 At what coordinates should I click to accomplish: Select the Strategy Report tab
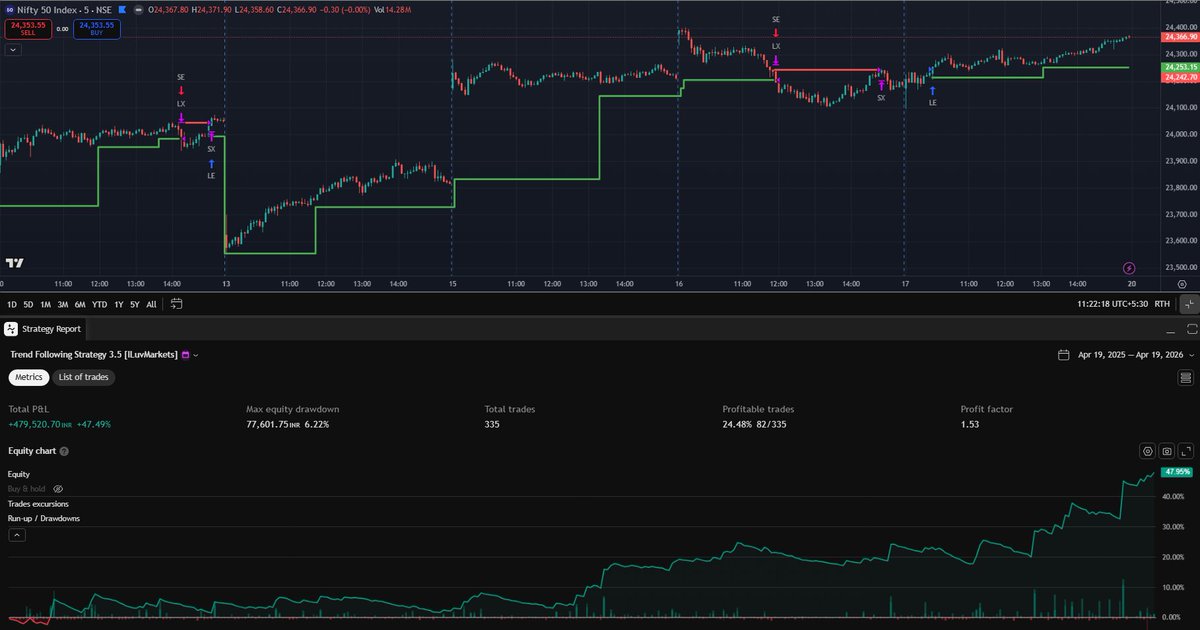45,328
